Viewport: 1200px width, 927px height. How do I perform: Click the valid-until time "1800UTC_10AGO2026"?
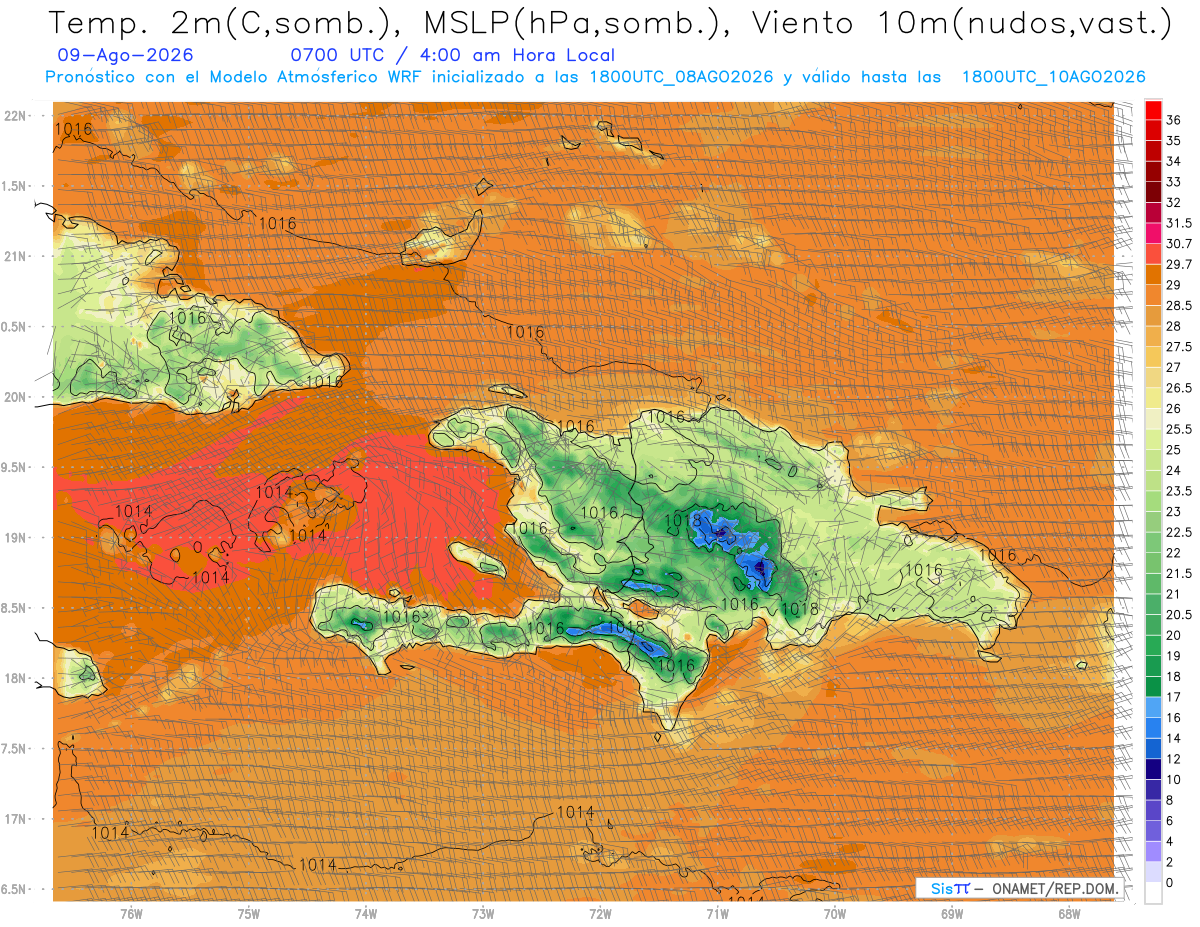[1053, 77]
